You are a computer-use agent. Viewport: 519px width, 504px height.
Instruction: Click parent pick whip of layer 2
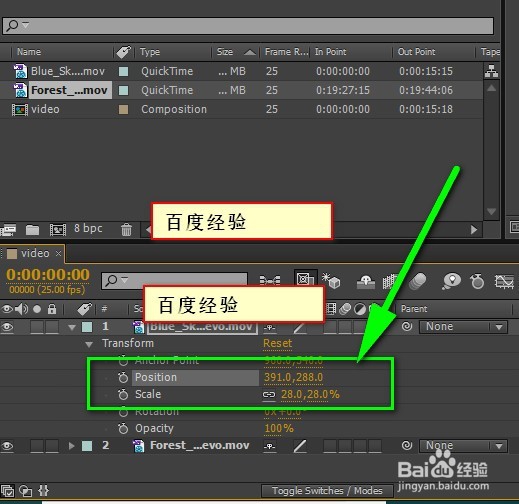coord(407,446)
